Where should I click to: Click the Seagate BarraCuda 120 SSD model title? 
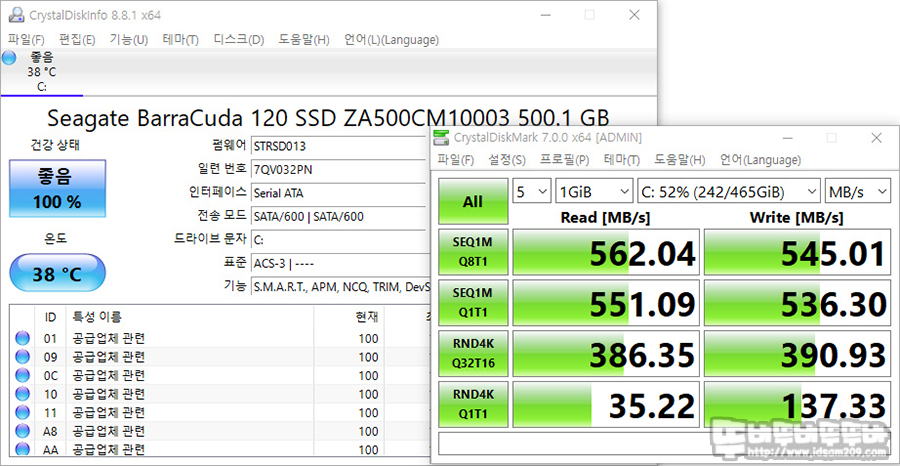click(328, 118)
